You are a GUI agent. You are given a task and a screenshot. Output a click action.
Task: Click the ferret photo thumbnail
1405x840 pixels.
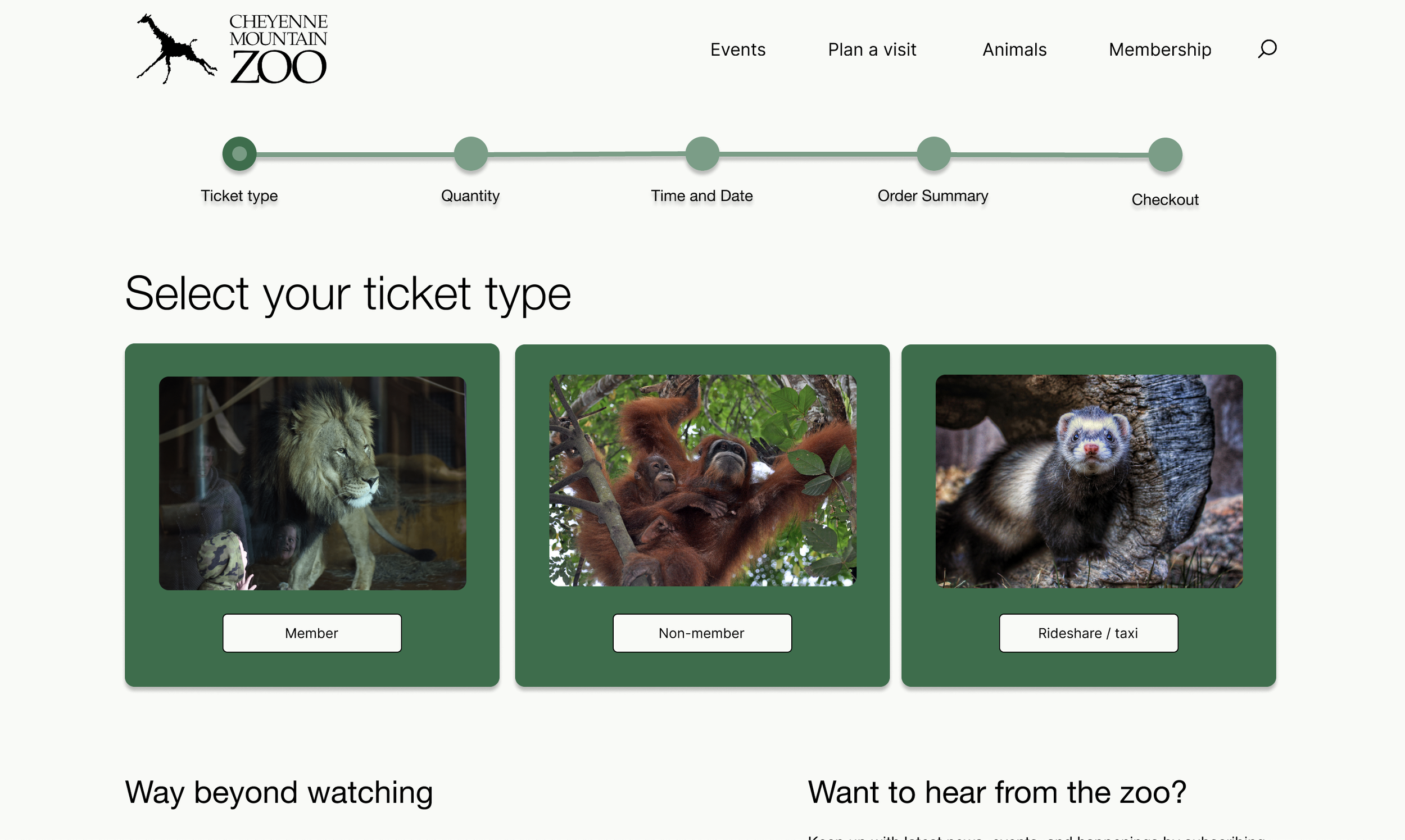pos(1089,481)
